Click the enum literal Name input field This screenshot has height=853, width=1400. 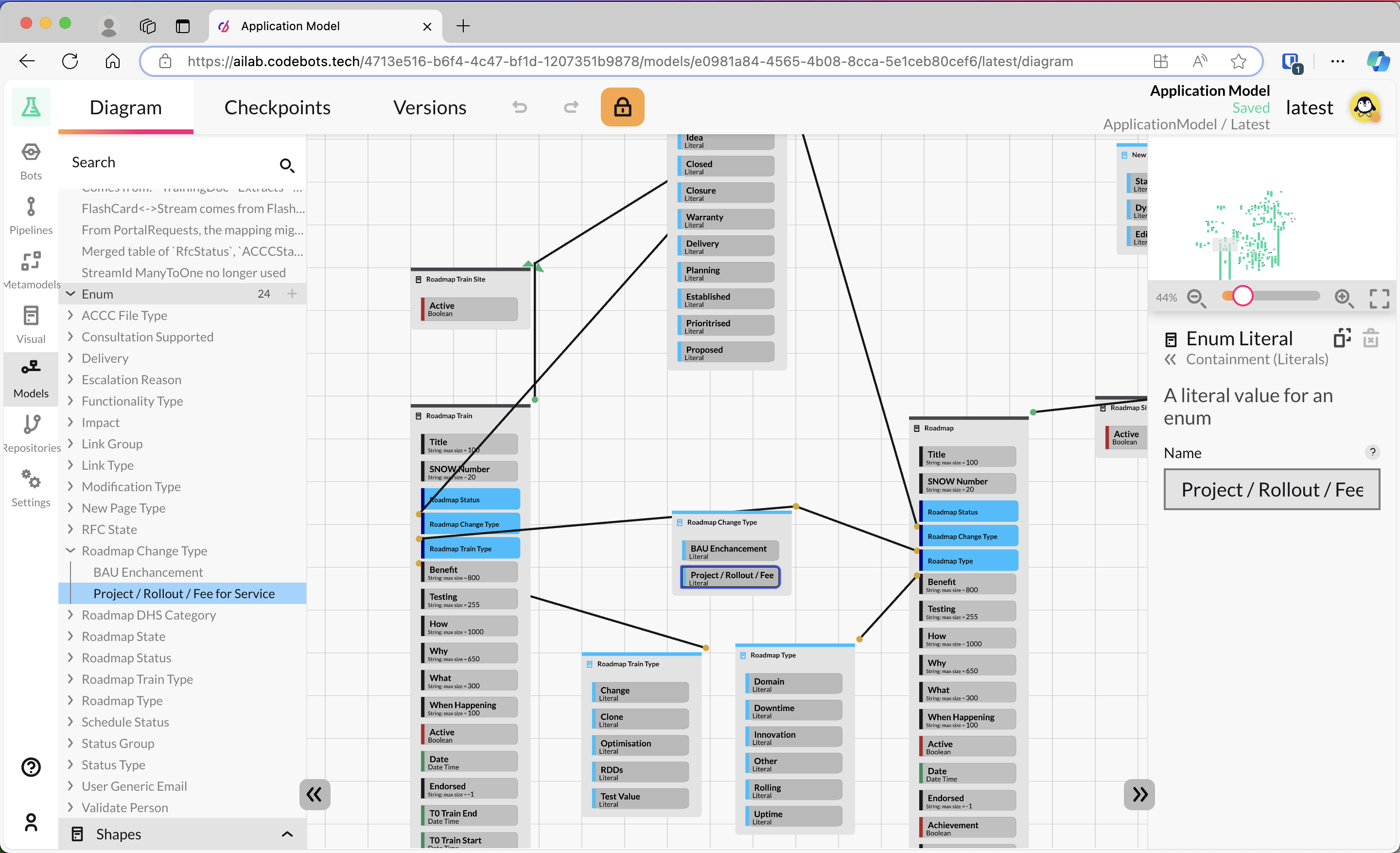(x=1271, y=489)
